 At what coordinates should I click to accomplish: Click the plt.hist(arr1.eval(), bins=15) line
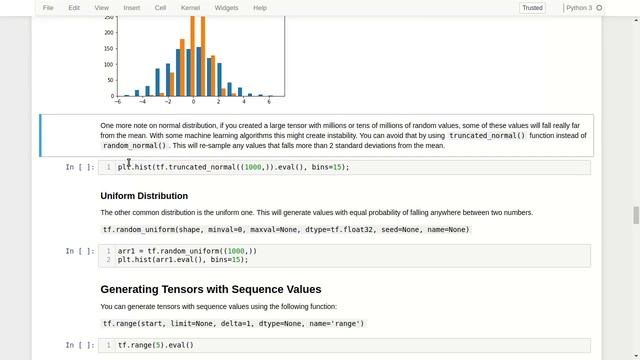click(183, 260)
